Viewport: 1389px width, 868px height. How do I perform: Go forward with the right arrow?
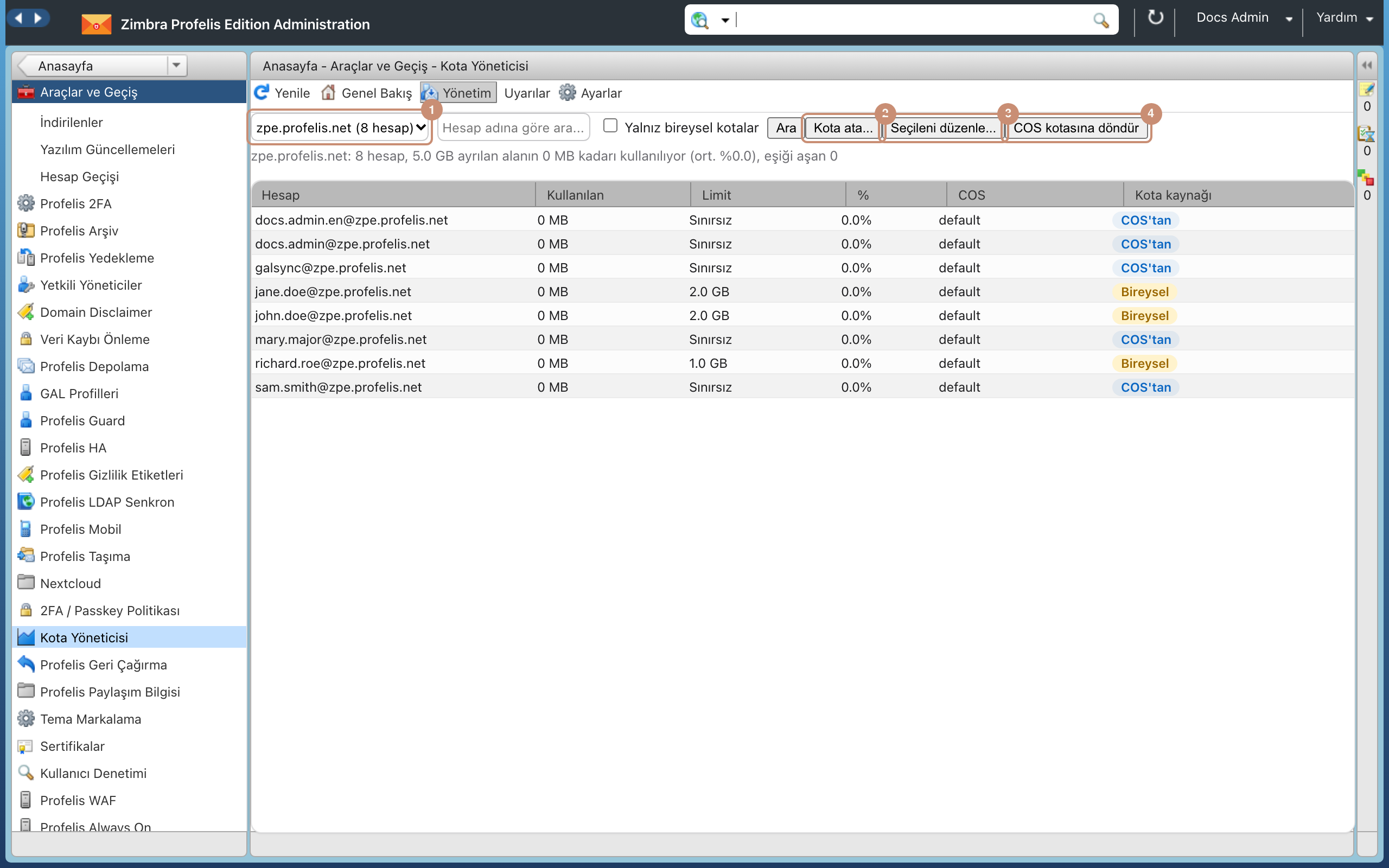38,18
